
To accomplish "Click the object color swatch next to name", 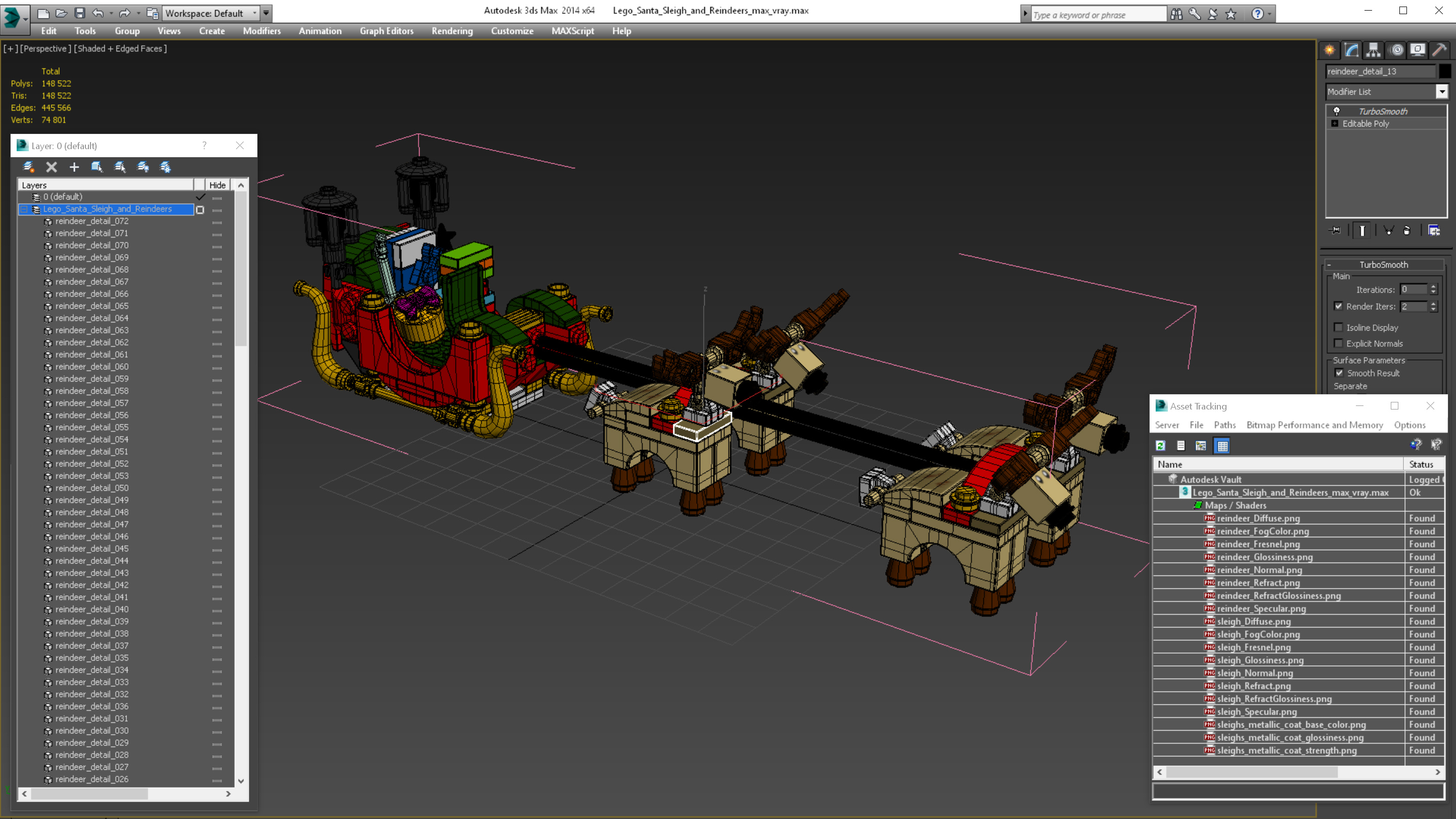I will coord(1444,71).
